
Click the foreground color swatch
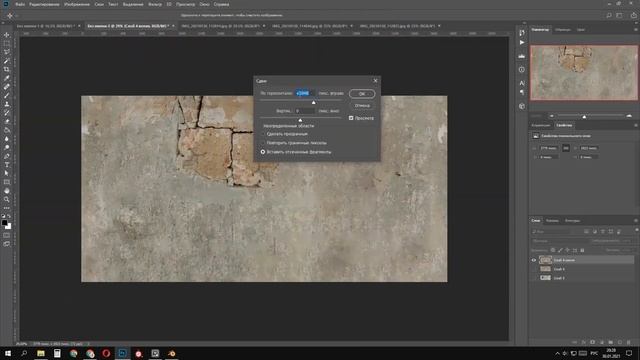[4, 223]
